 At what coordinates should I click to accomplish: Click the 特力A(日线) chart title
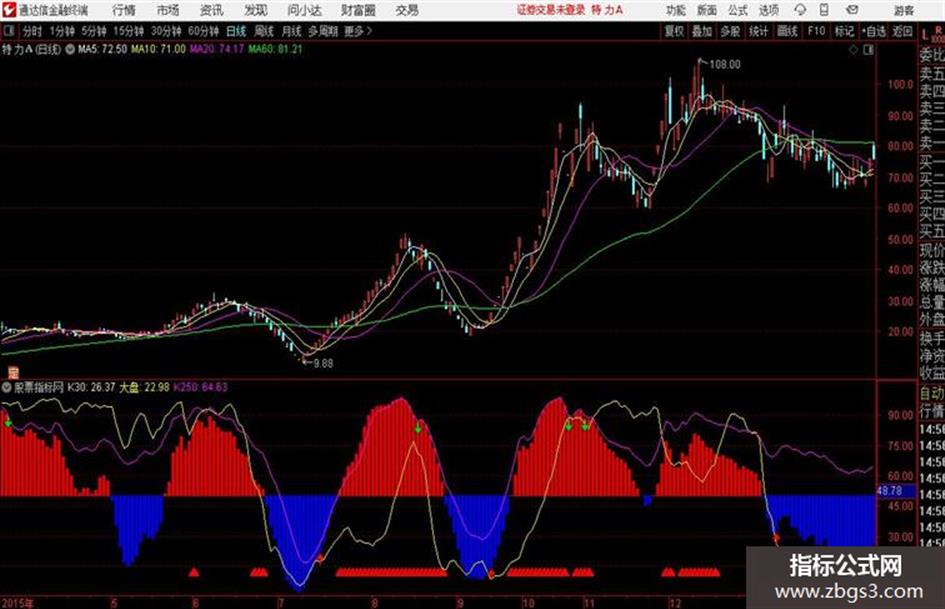tap(31, 49)
